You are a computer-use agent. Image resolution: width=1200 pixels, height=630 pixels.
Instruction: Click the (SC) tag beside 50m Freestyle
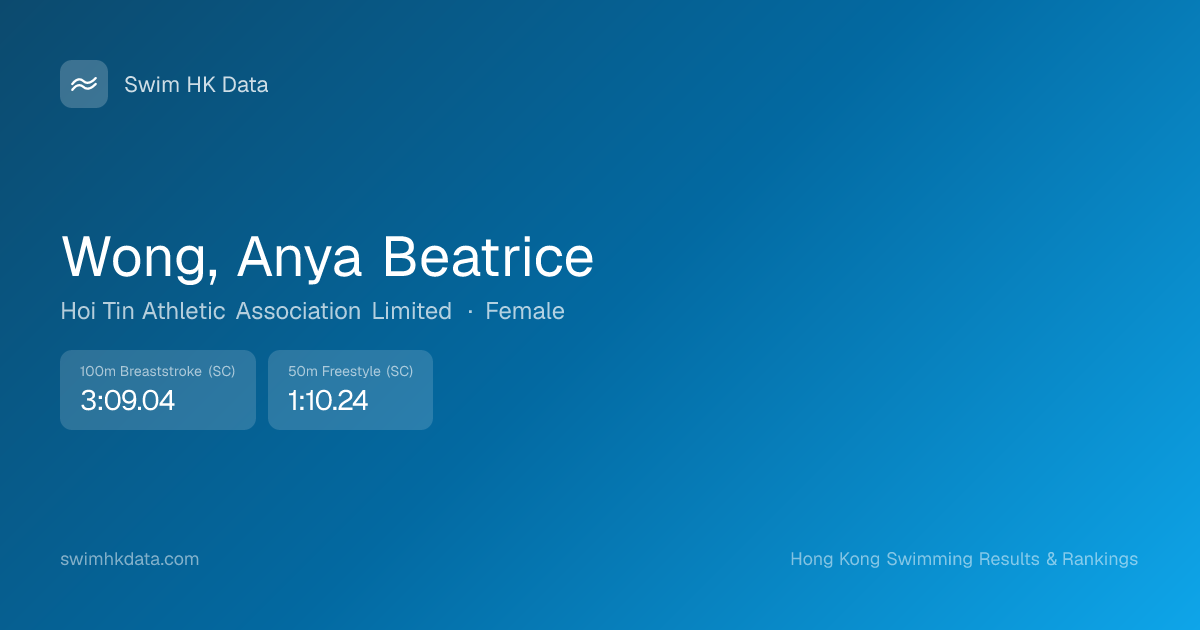click(400, 371)
